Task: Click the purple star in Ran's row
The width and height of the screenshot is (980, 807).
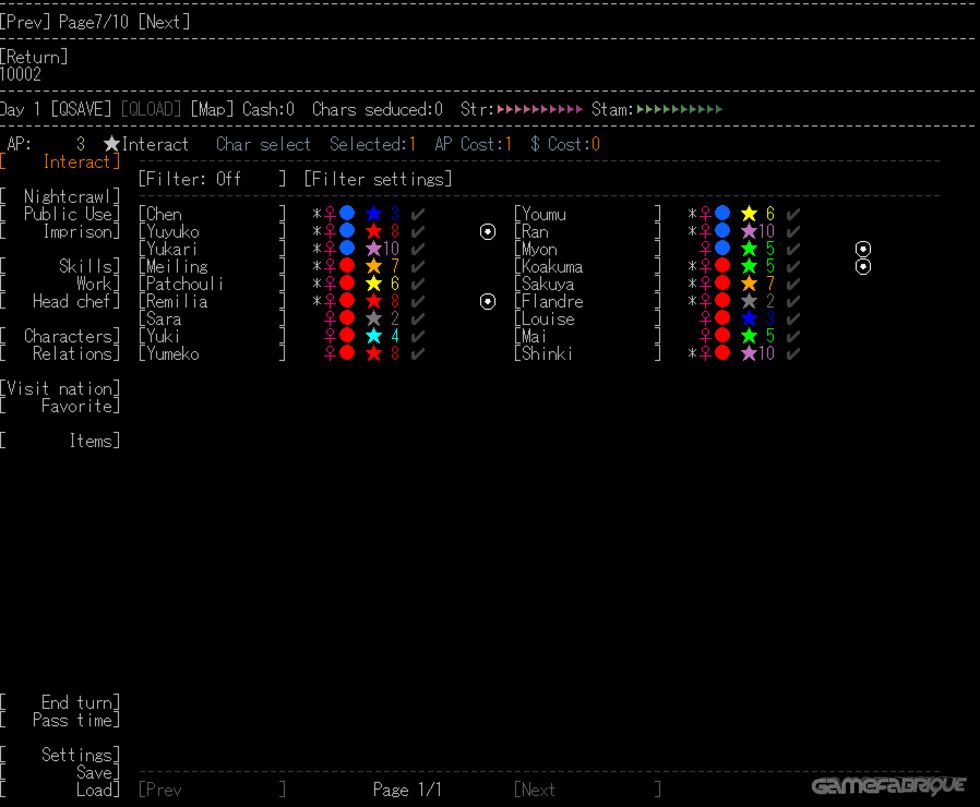Action: [749, 231]
